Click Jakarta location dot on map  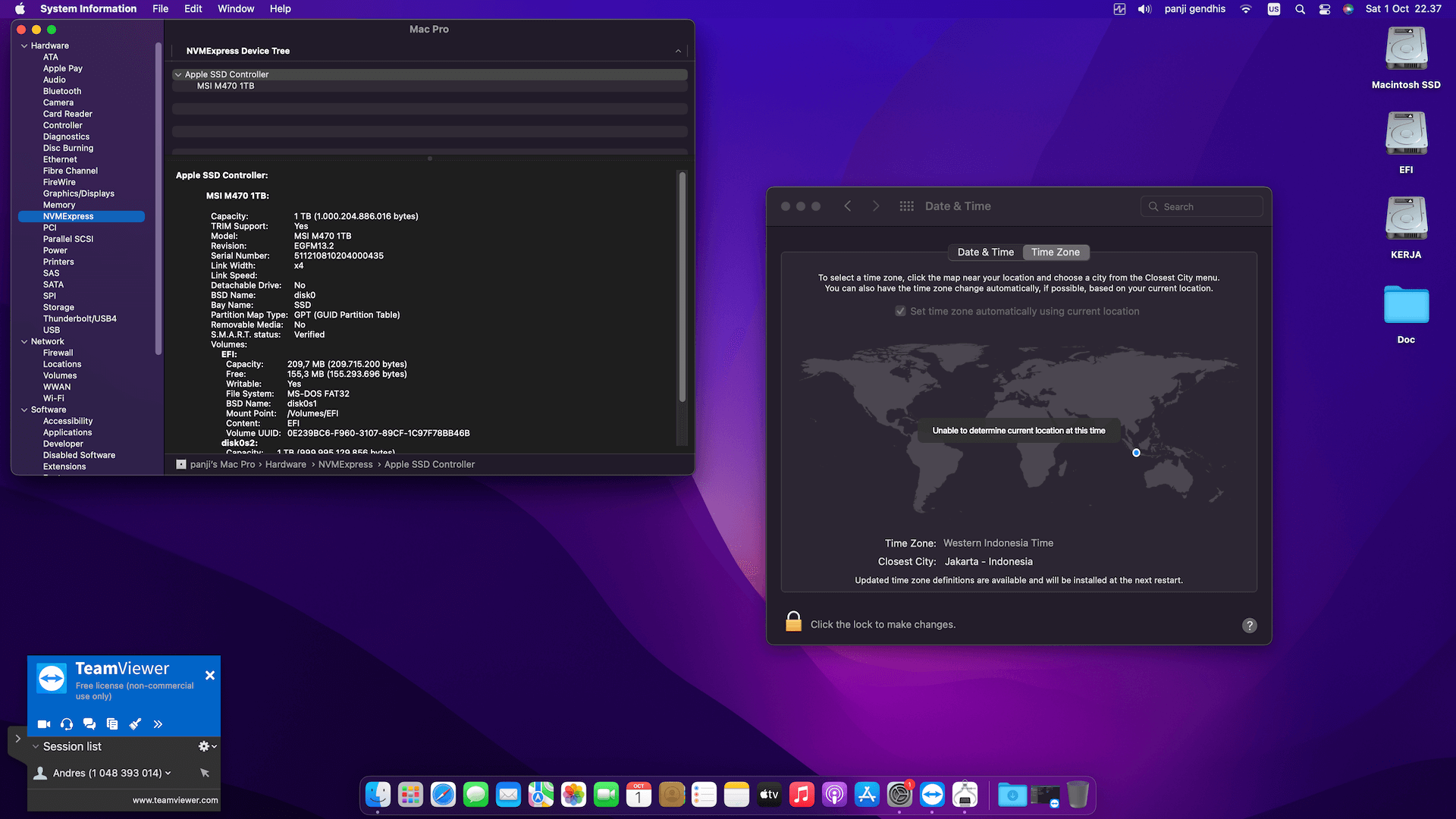click(x=1136, y=453)
